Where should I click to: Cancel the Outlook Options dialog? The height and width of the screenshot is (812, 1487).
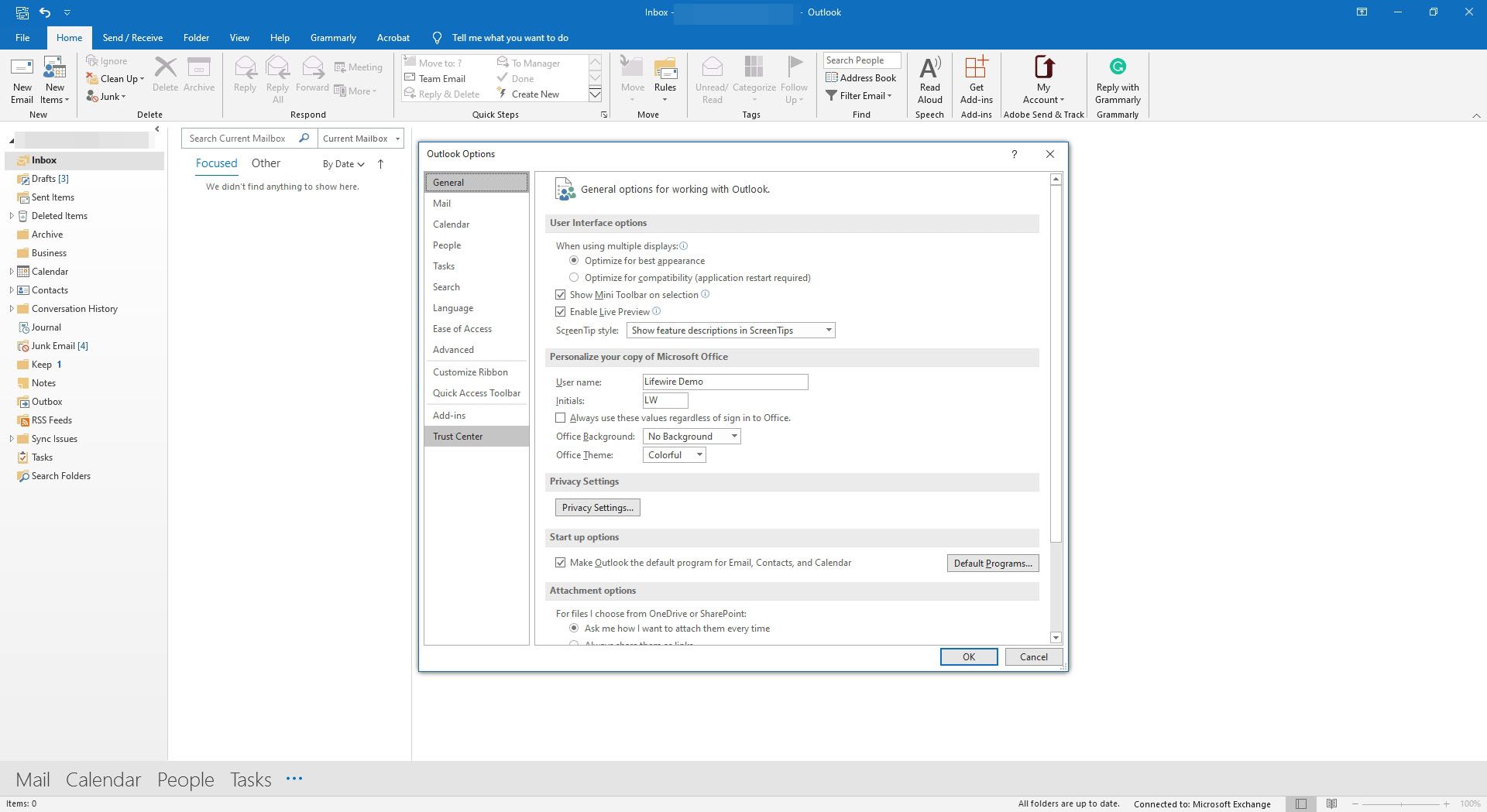click(1034, 656)
